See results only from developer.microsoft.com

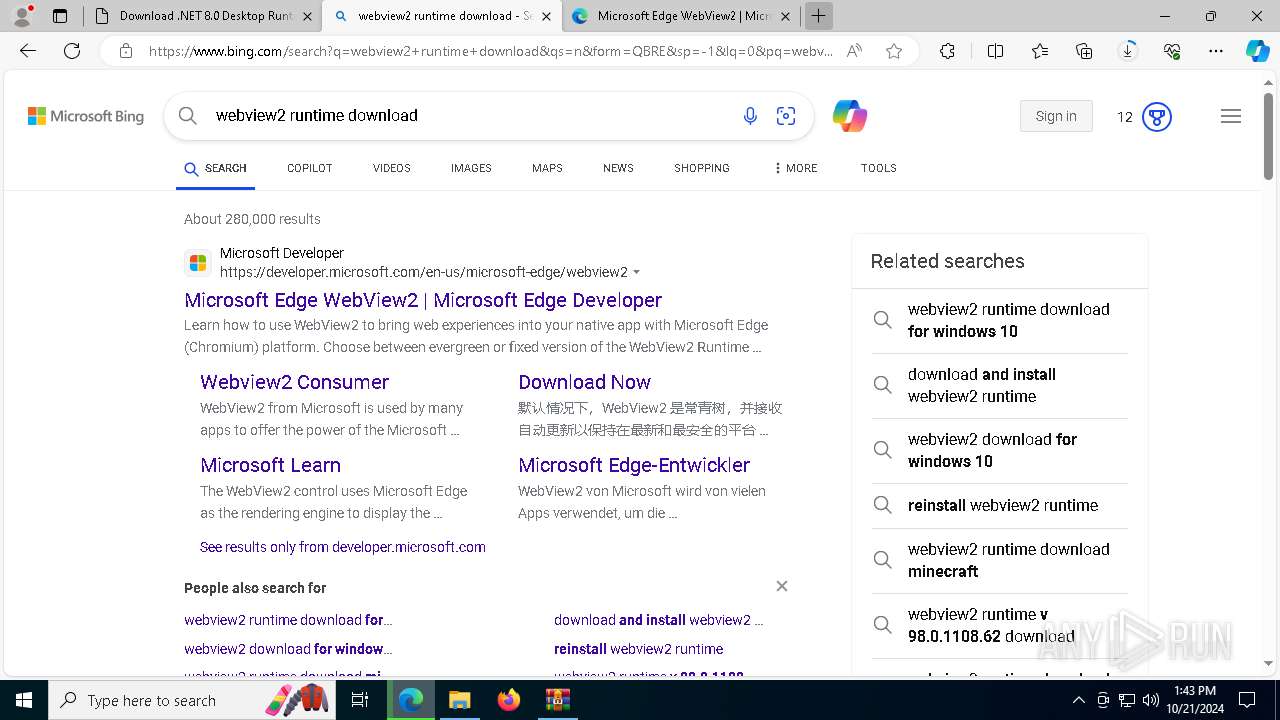(343, 547)
